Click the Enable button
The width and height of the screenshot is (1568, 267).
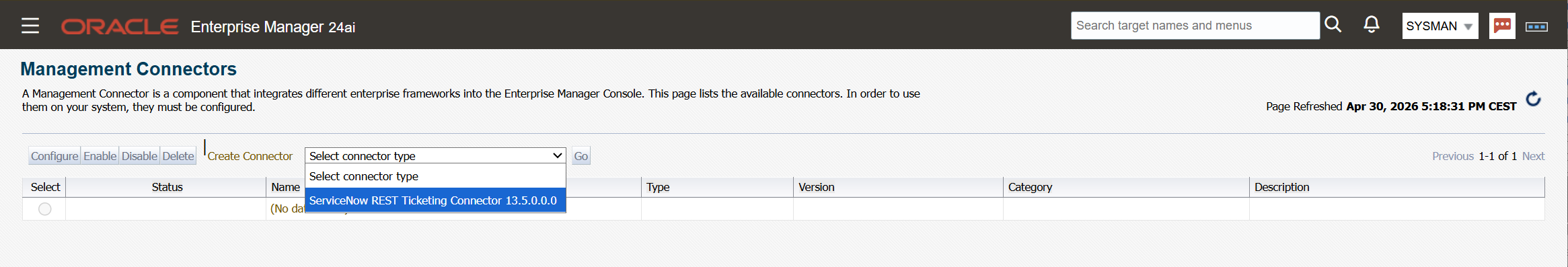tap(100, 156)
